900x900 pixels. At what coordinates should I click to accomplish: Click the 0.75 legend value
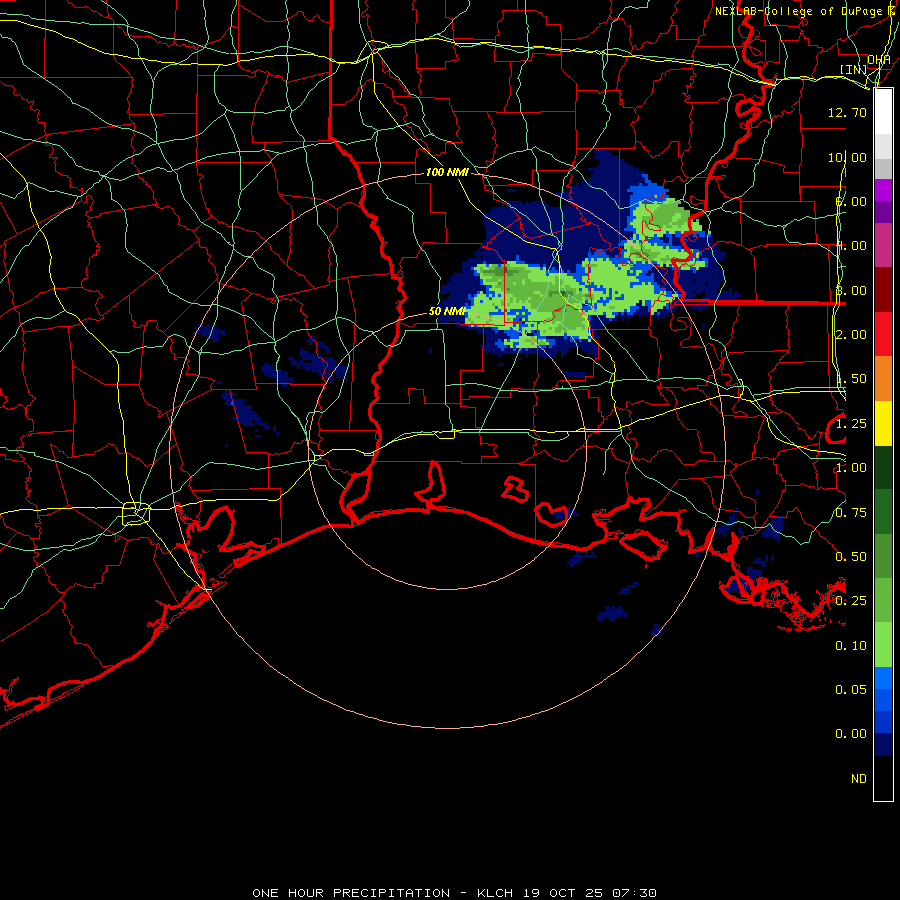coord(851,513)
